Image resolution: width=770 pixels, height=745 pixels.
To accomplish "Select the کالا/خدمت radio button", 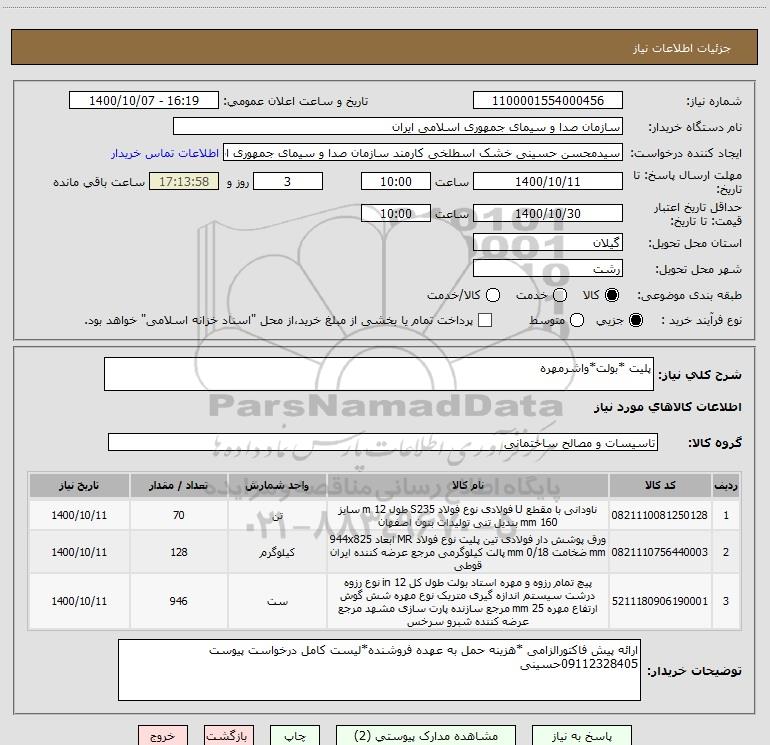I will (x=493, y=295).
